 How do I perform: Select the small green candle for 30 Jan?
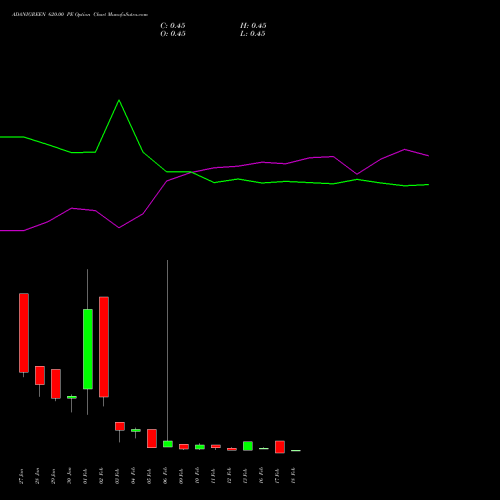[x=72, y=397]
